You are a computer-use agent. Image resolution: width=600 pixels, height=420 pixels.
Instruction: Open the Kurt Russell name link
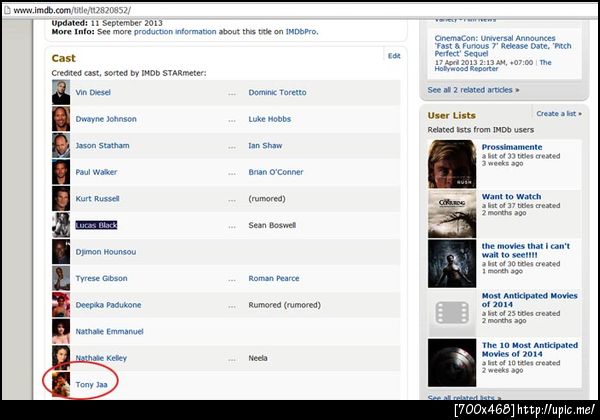click(97, 199)
